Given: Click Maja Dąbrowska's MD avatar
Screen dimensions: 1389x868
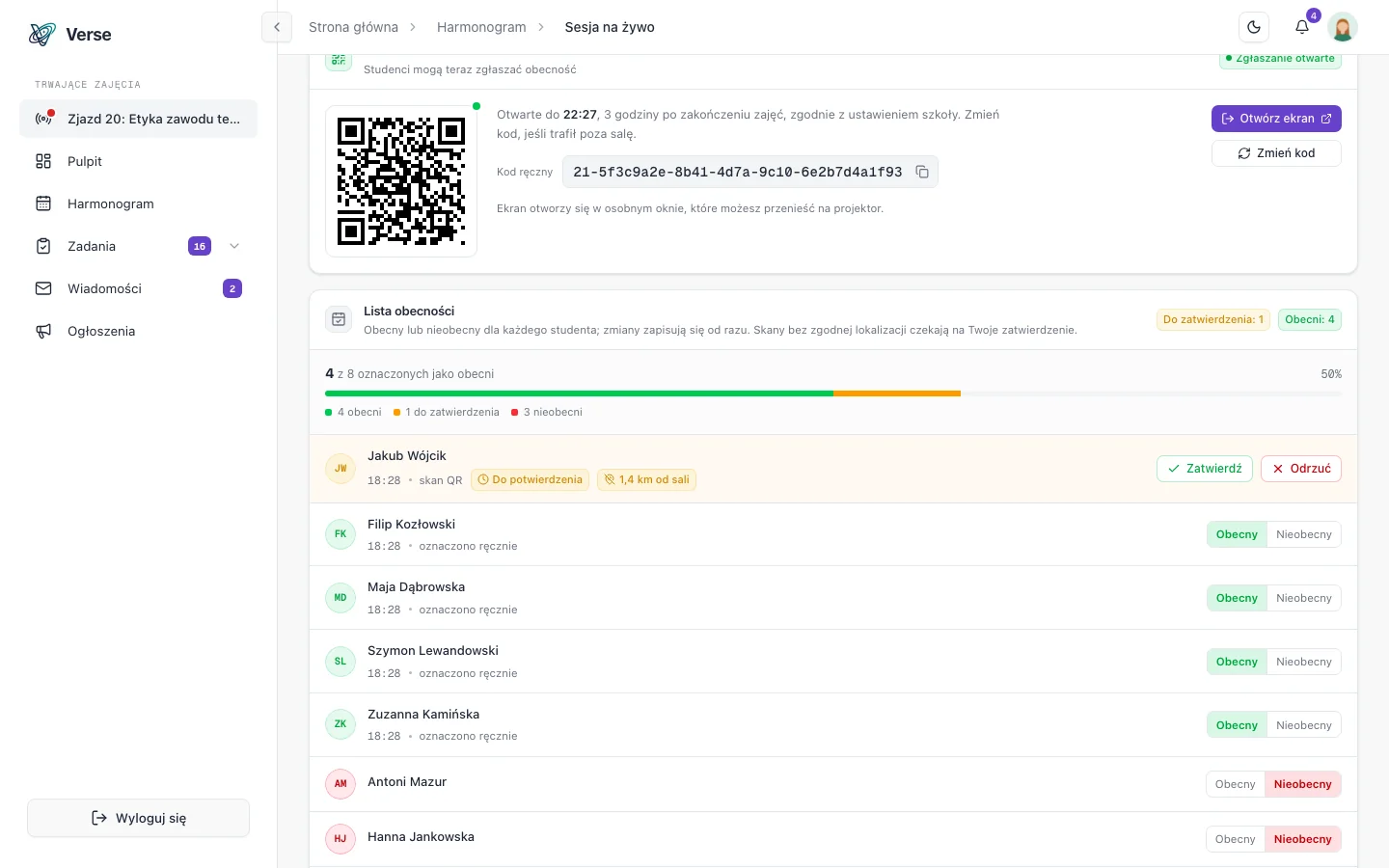Looking at the screenshot, I should tap(340, 598).
